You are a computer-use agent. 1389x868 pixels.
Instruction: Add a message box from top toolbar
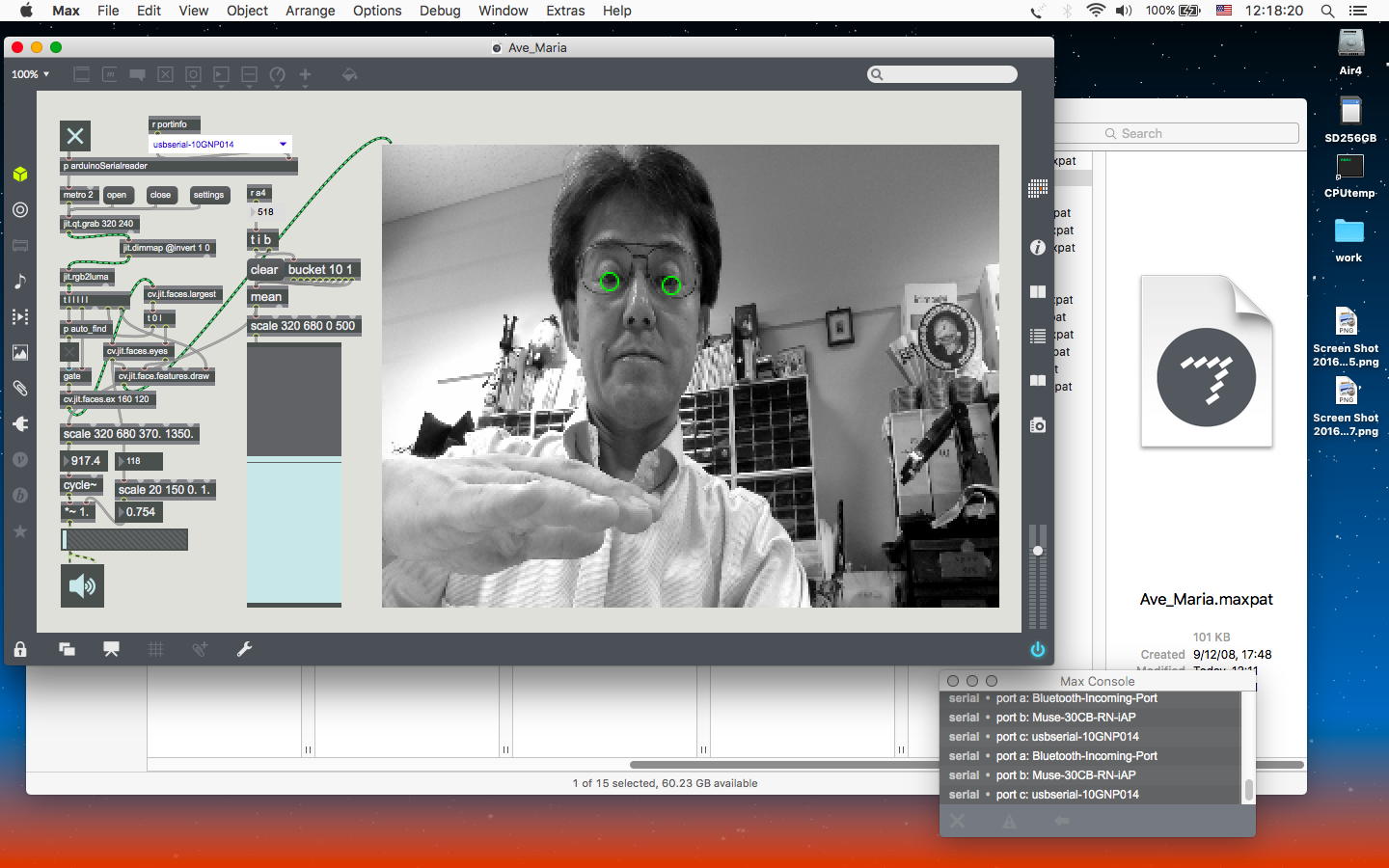[x=110, y=74]
